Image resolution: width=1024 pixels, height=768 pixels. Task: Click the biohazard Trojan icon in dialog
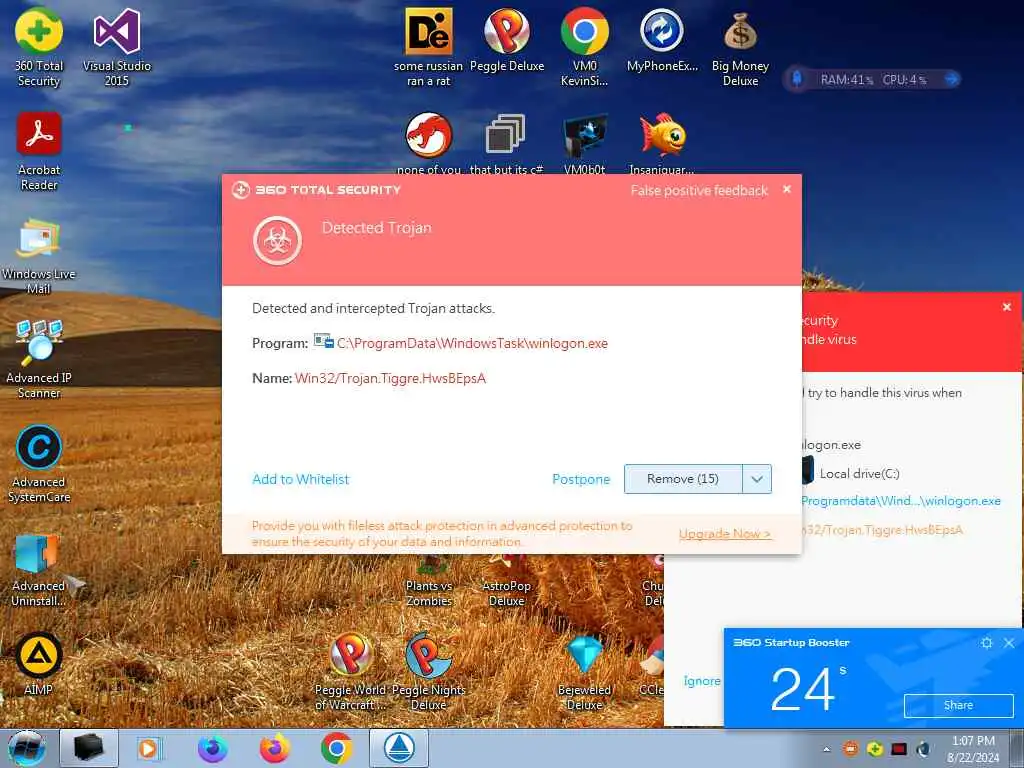click(x=278, y=241)
